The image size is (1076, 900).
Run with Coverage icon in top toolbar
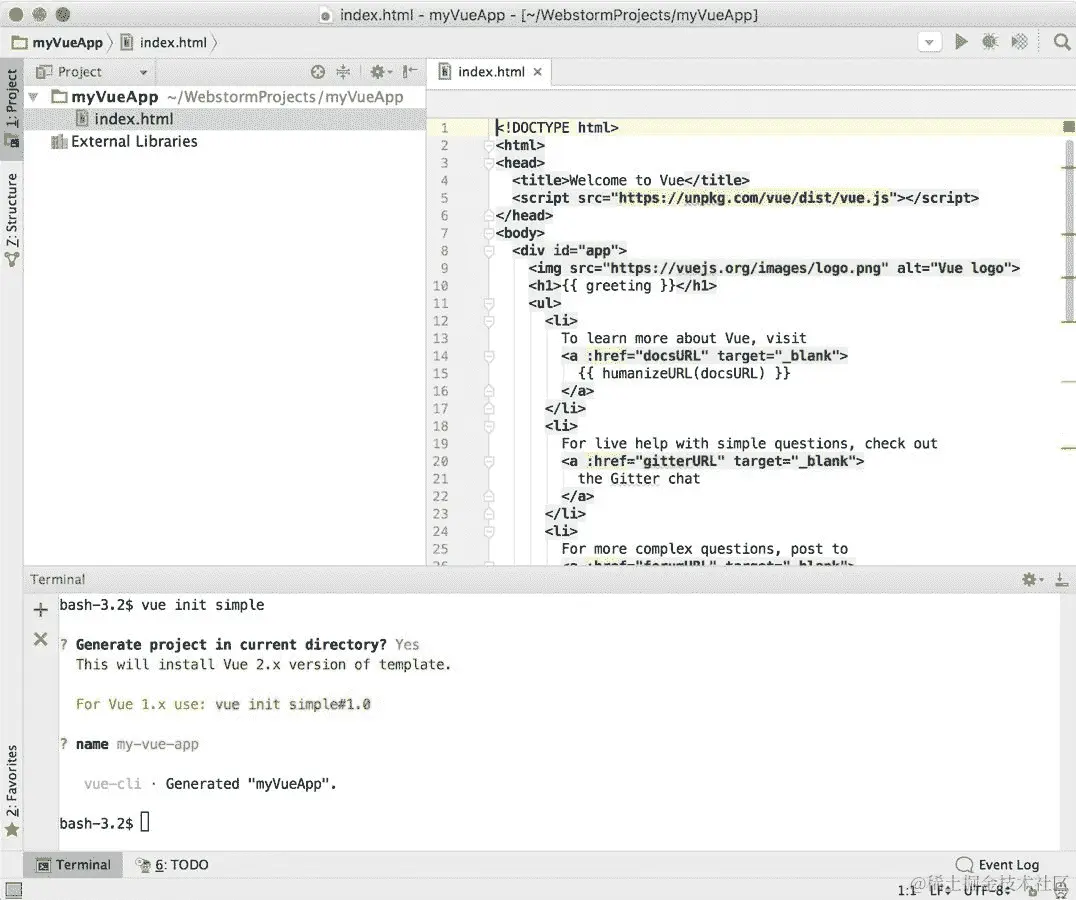1019,42
